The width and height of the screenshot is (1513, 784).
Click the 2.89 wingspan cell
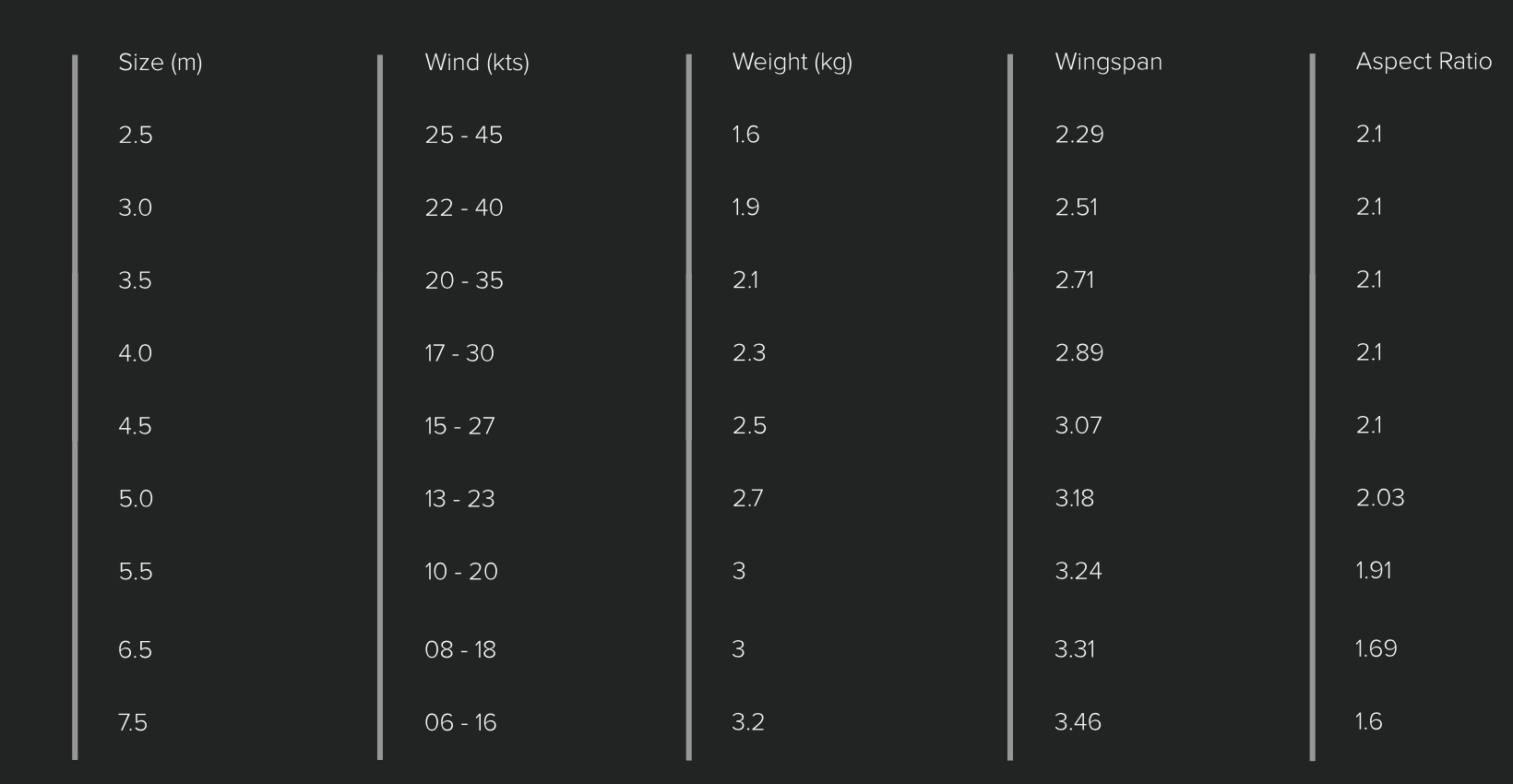[x=1078, y=353]
